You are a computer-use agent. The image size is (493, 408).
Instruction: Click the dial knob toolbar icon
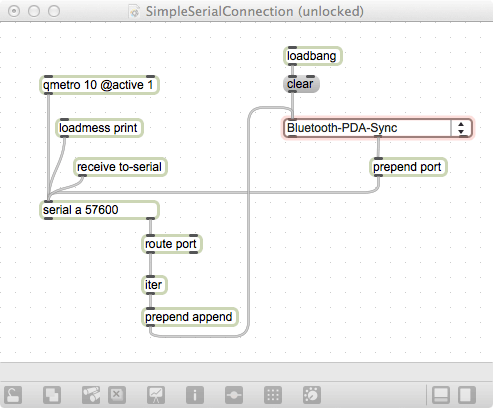point(312,395)
